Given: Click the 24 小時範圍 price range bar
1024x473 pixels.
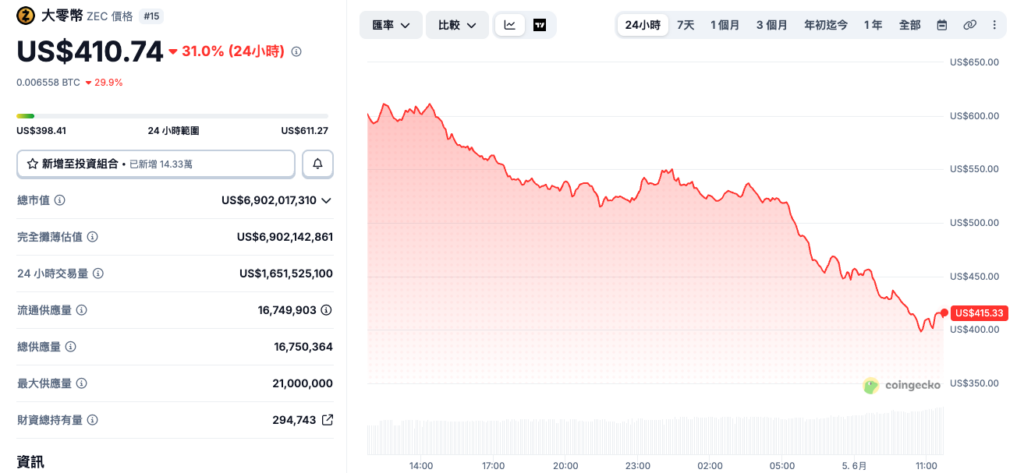Looking at the screenshot, I should click(172, 116).
